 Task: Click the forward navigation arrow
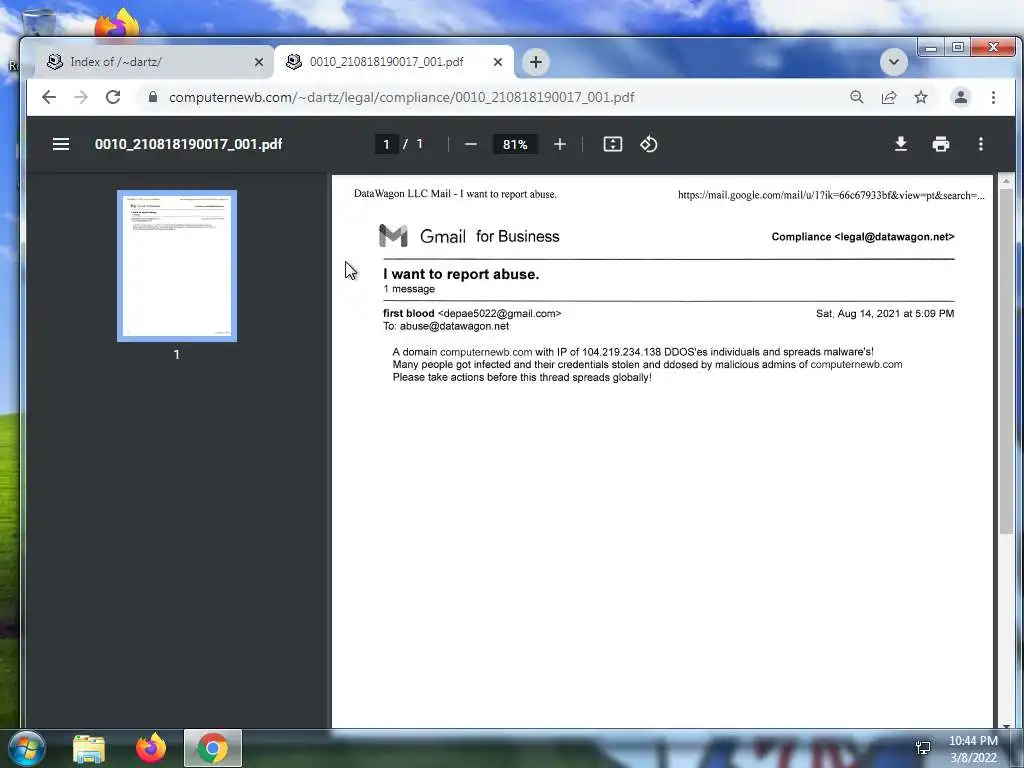(x=81, y=97)
